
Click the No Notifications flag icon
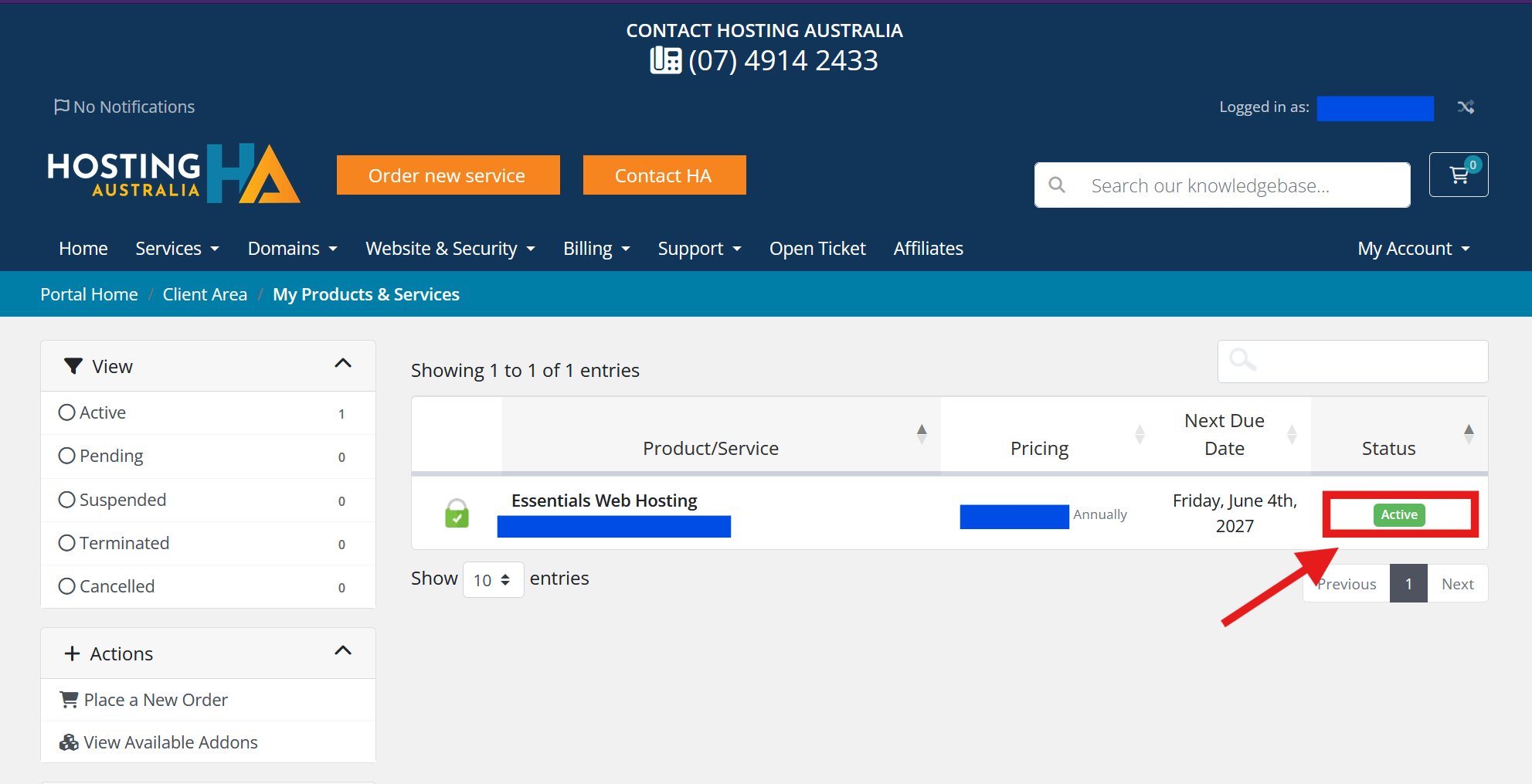tap(61, 107)
